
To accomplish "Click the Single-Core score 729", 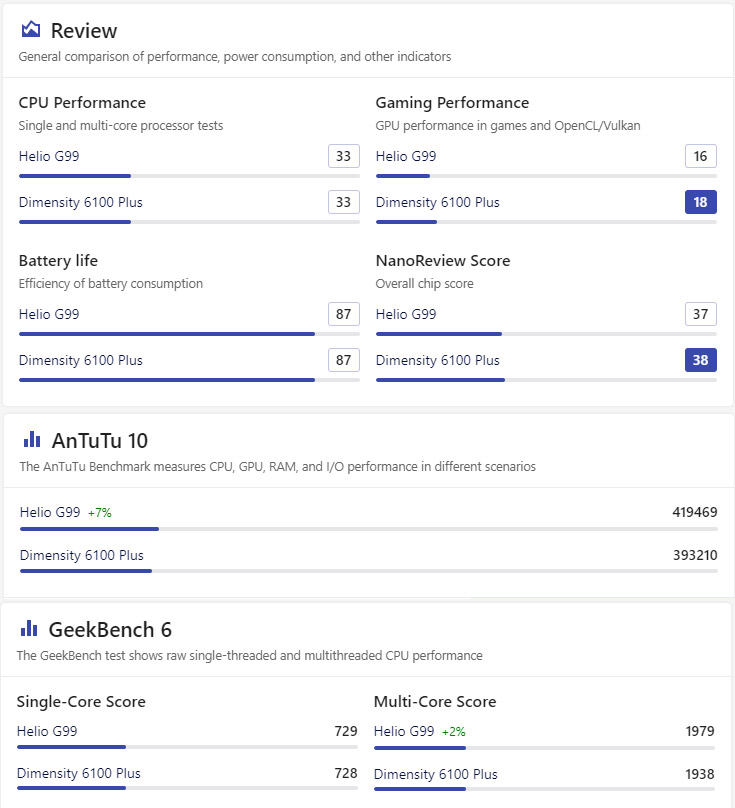I will (346, 731).
